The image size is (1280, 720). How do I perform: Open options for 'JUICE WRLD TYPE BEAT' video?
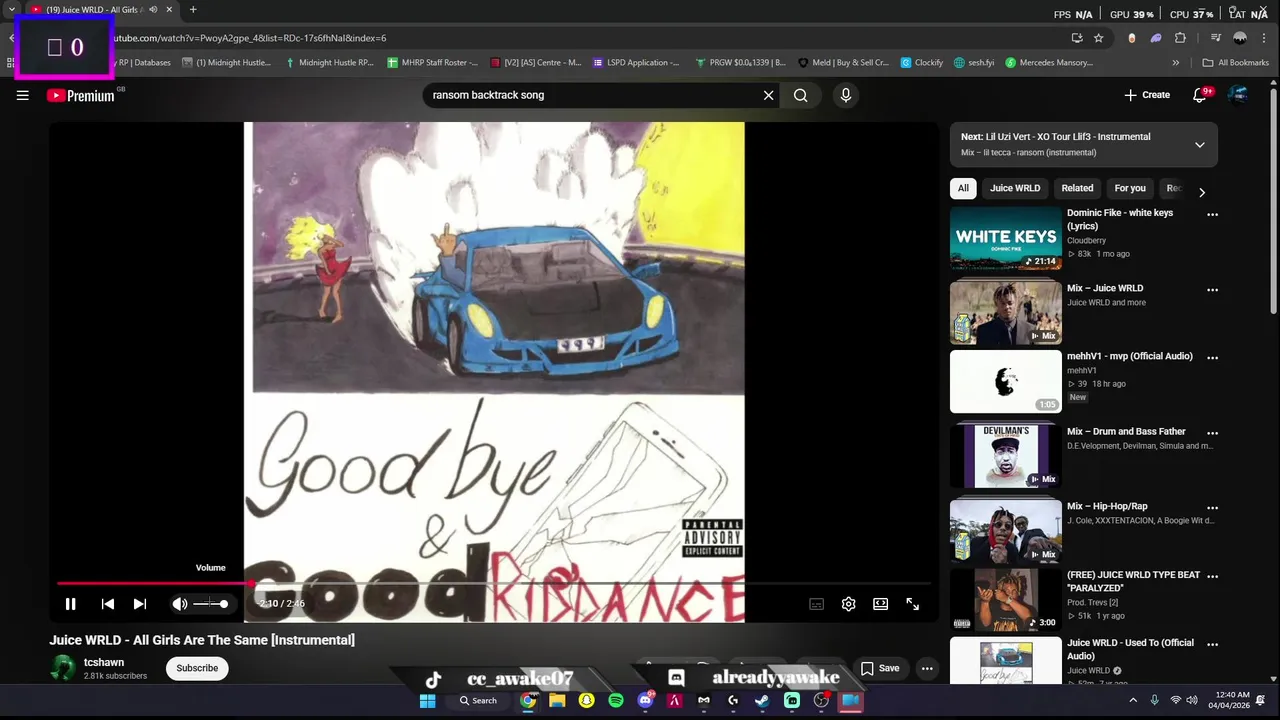tap(1212, 576)
